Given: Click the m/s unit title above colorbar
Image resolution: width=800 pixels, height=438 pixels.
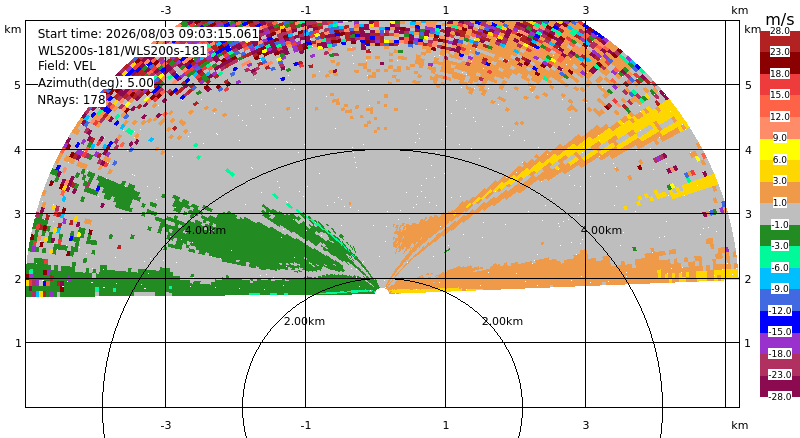Looking at the screenshot, I should (780, 19).
